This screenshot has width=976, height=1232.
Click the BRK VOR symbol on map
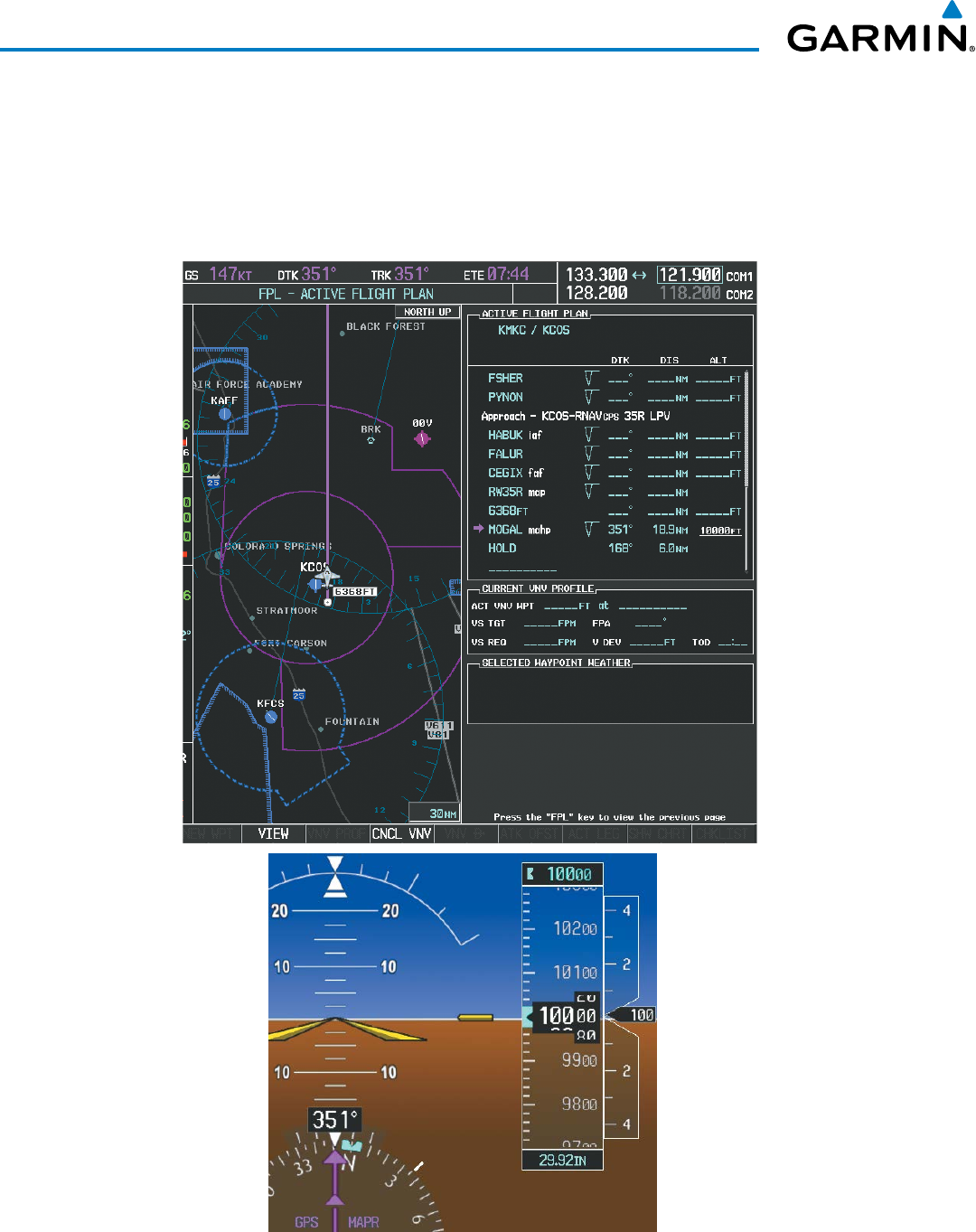click(x=371, y=440)
